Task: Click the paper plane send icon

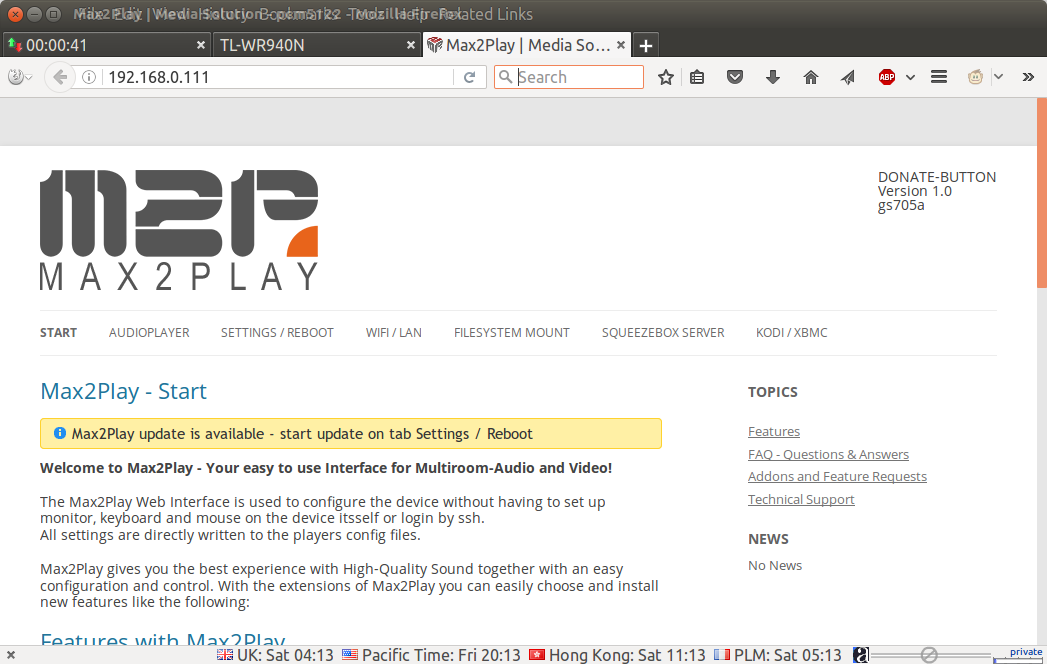Action: pyautogui.click(x=848, y=77)
